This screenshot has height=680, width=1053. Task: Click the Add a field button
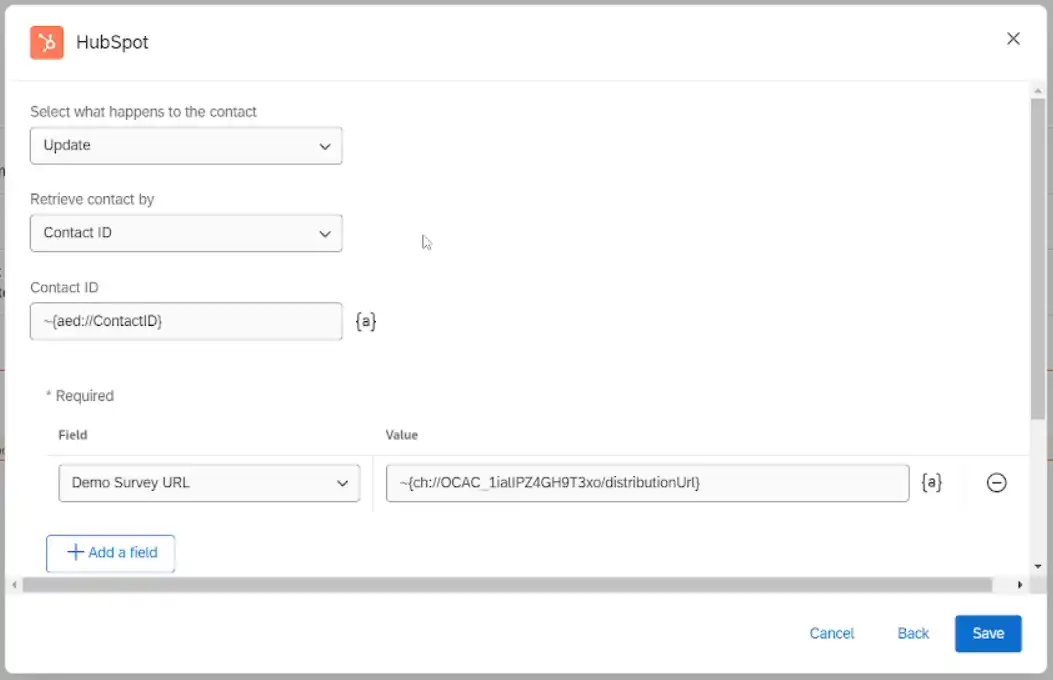point(111,552)
